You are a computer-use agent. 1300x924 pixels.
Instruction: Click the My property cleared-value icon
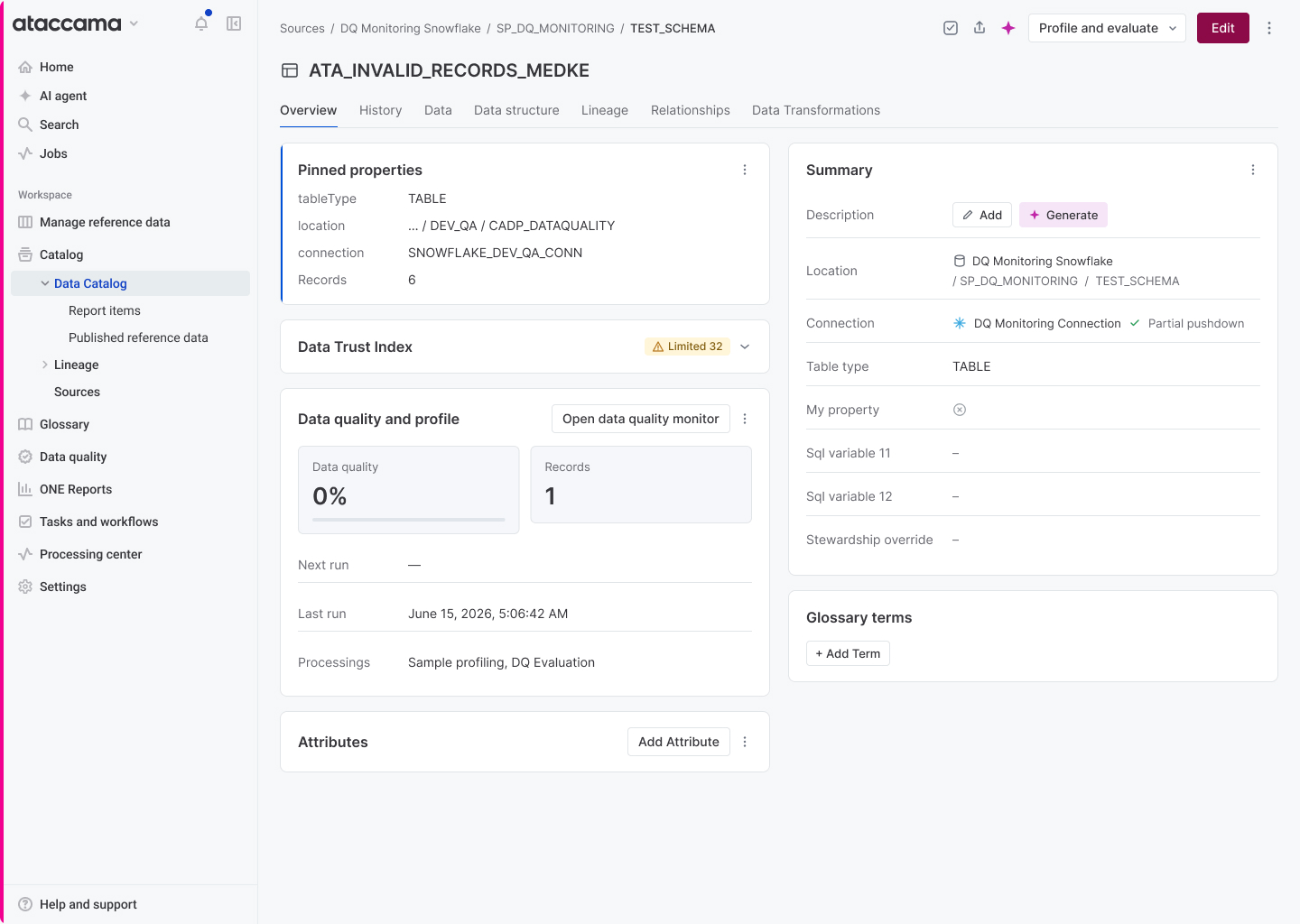click(960, 410)
